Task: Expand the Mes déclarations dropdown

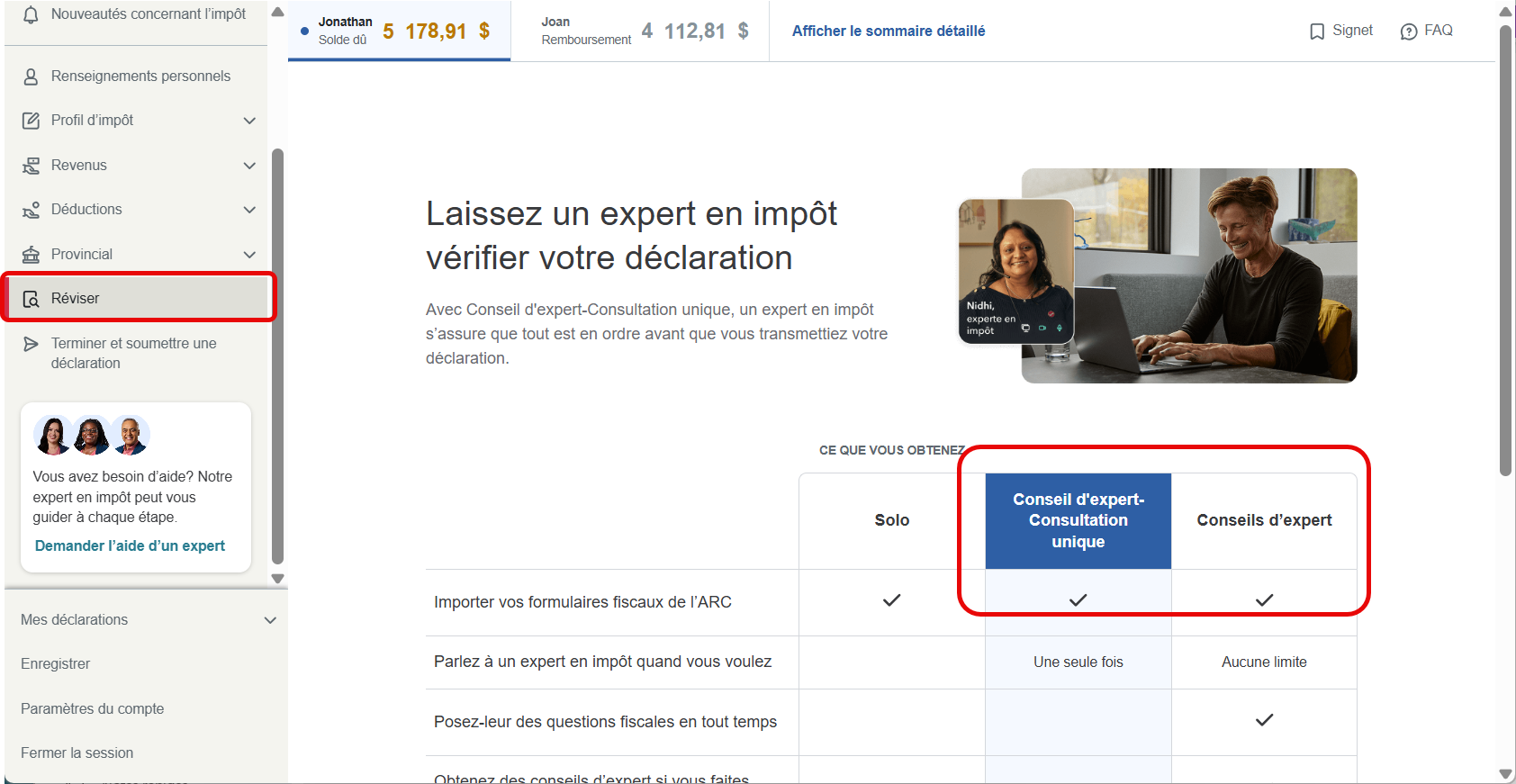Action: click(270, 620)
